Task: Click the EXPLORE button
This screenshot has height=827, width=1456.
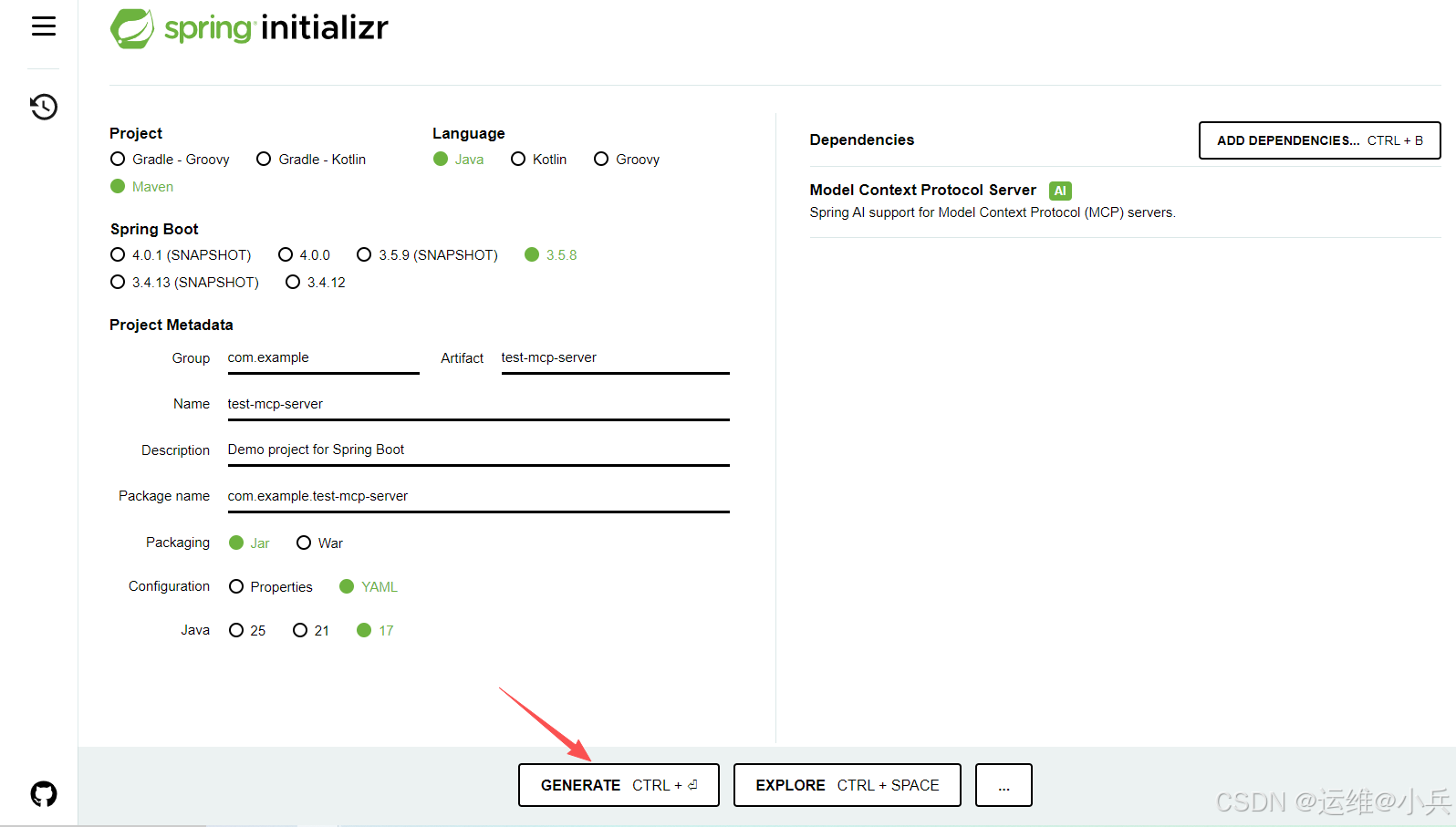Action: point(848,785)
